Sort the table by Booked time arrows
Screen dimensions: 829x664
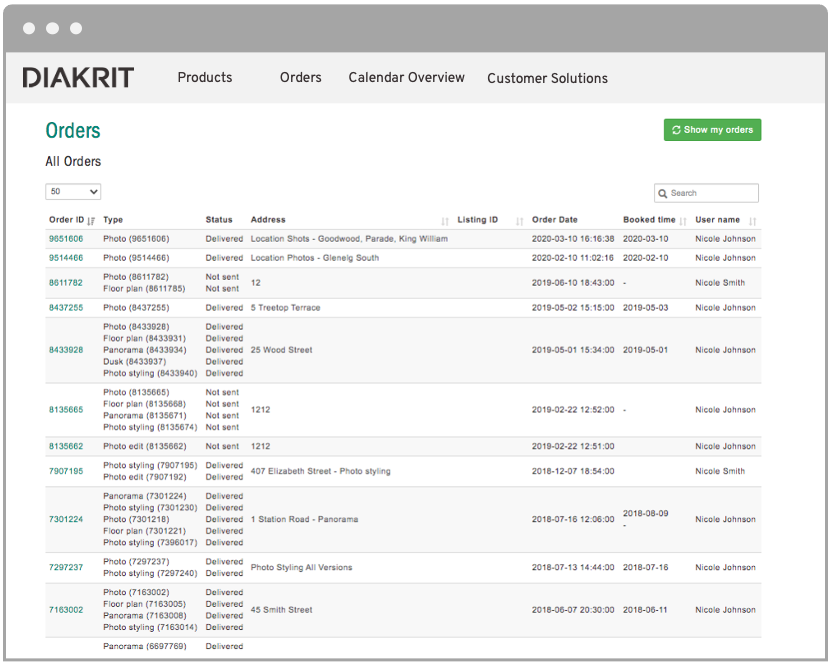coord(683,221)
